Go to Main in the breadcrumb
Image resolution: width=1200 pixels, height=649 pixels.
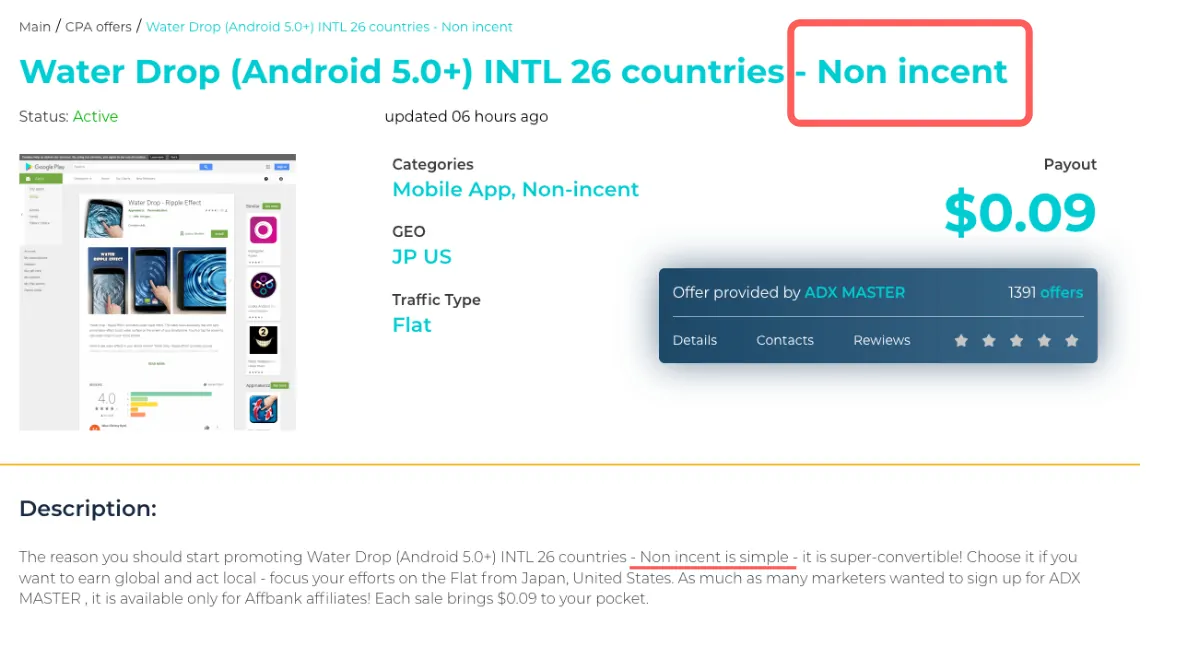[x=35, y=27]
